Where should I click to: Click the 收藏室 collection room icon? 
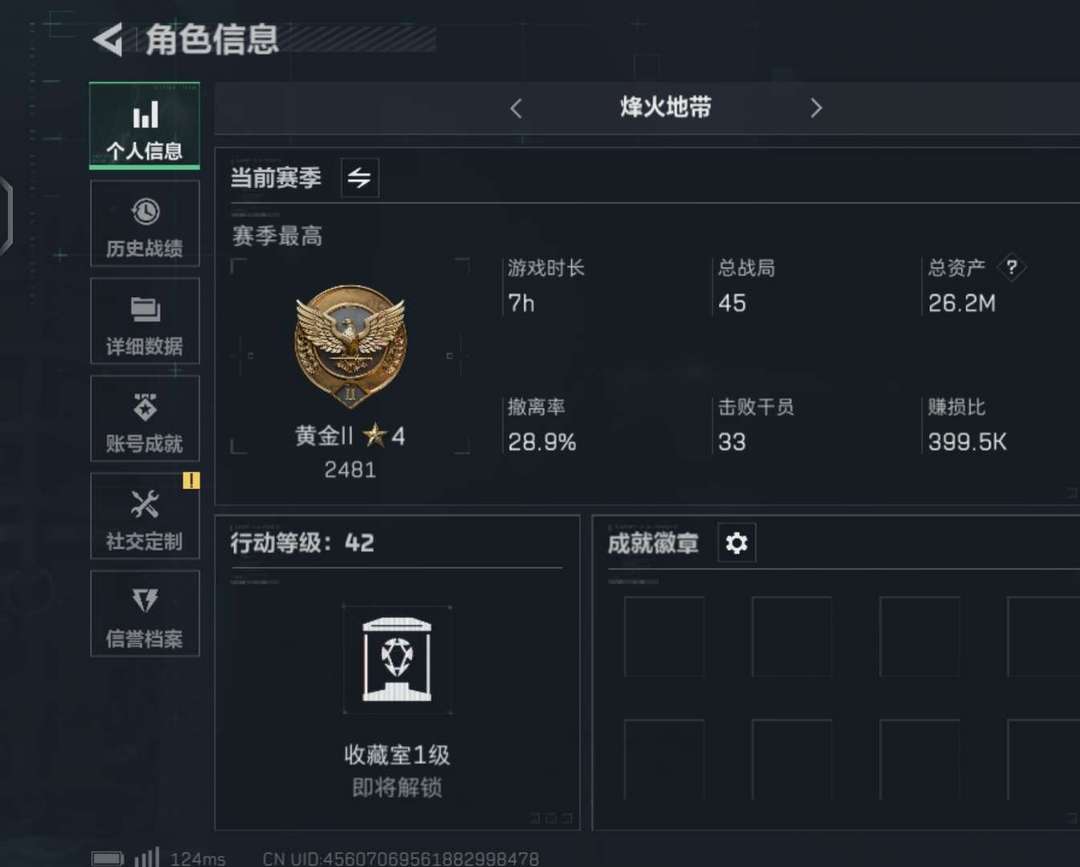[x=397, y=660]
